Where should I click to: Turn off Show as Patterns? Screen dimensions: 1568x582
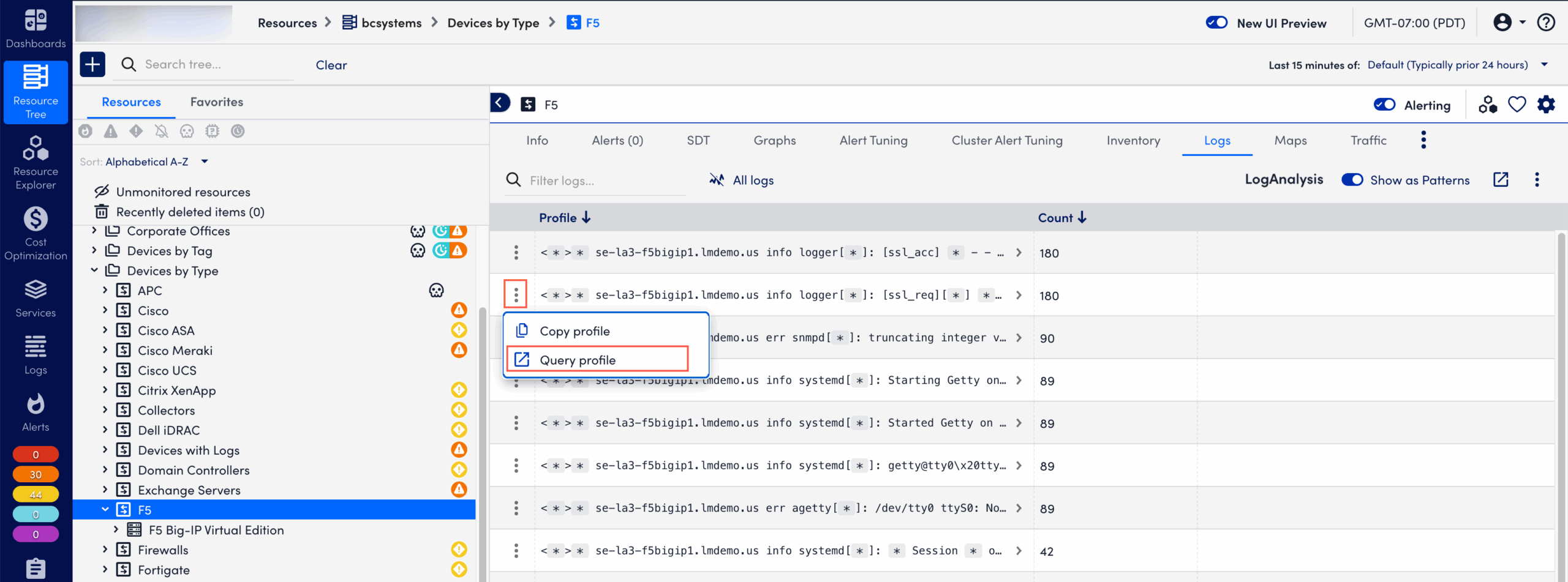(x=1353, y=179)
